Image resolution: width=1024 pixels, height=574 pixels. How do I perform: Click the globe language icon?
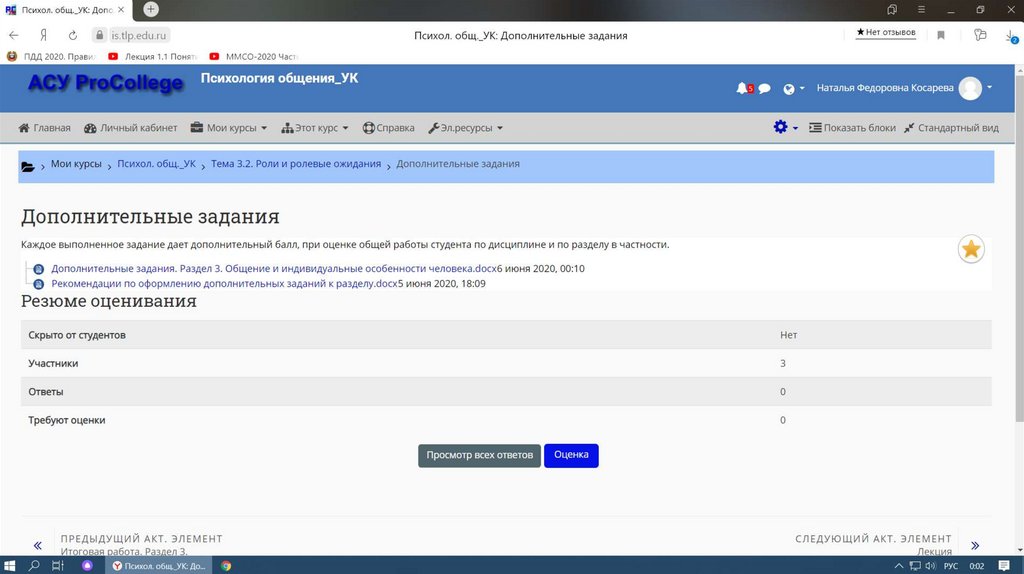(x=790, y=88)
